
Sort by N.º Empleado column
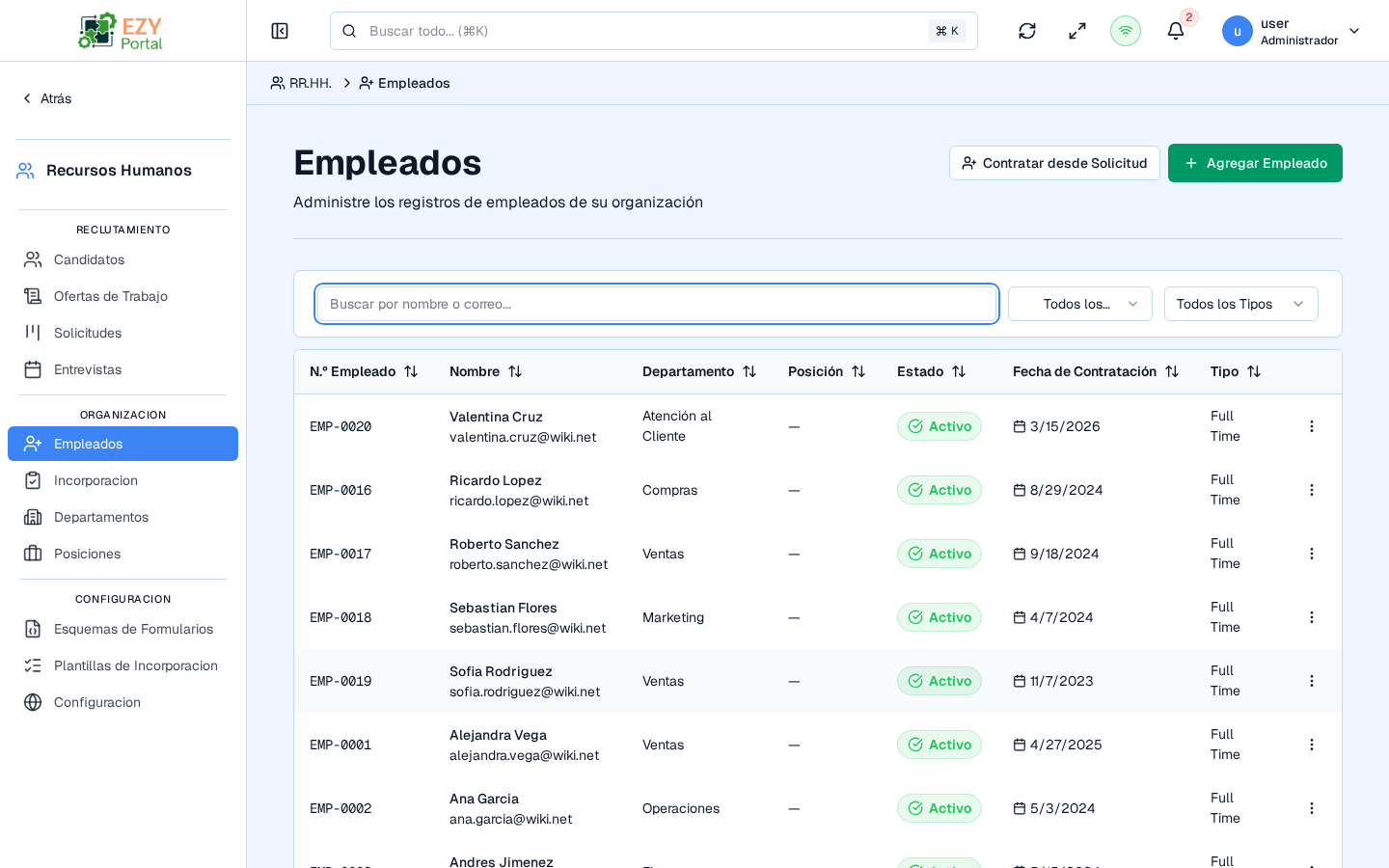coord(364,371)
